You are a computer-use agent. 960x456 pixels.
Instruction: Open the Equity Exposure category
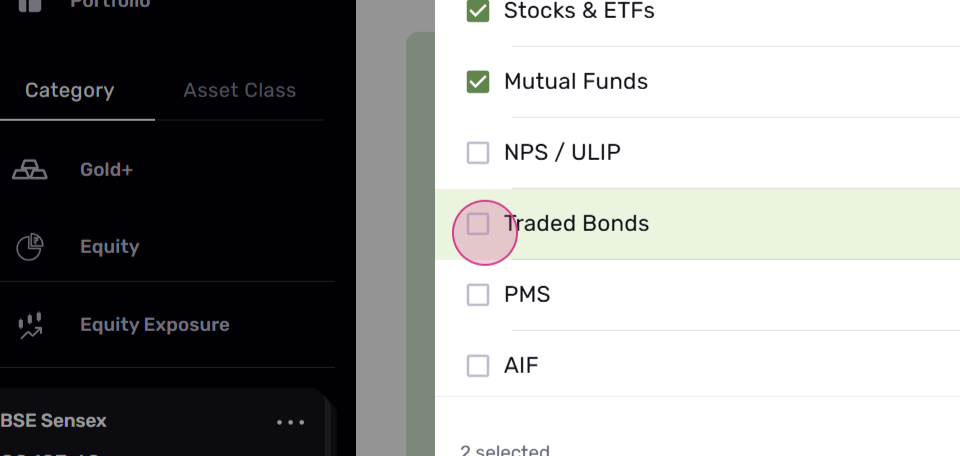[x=155, y=325]
